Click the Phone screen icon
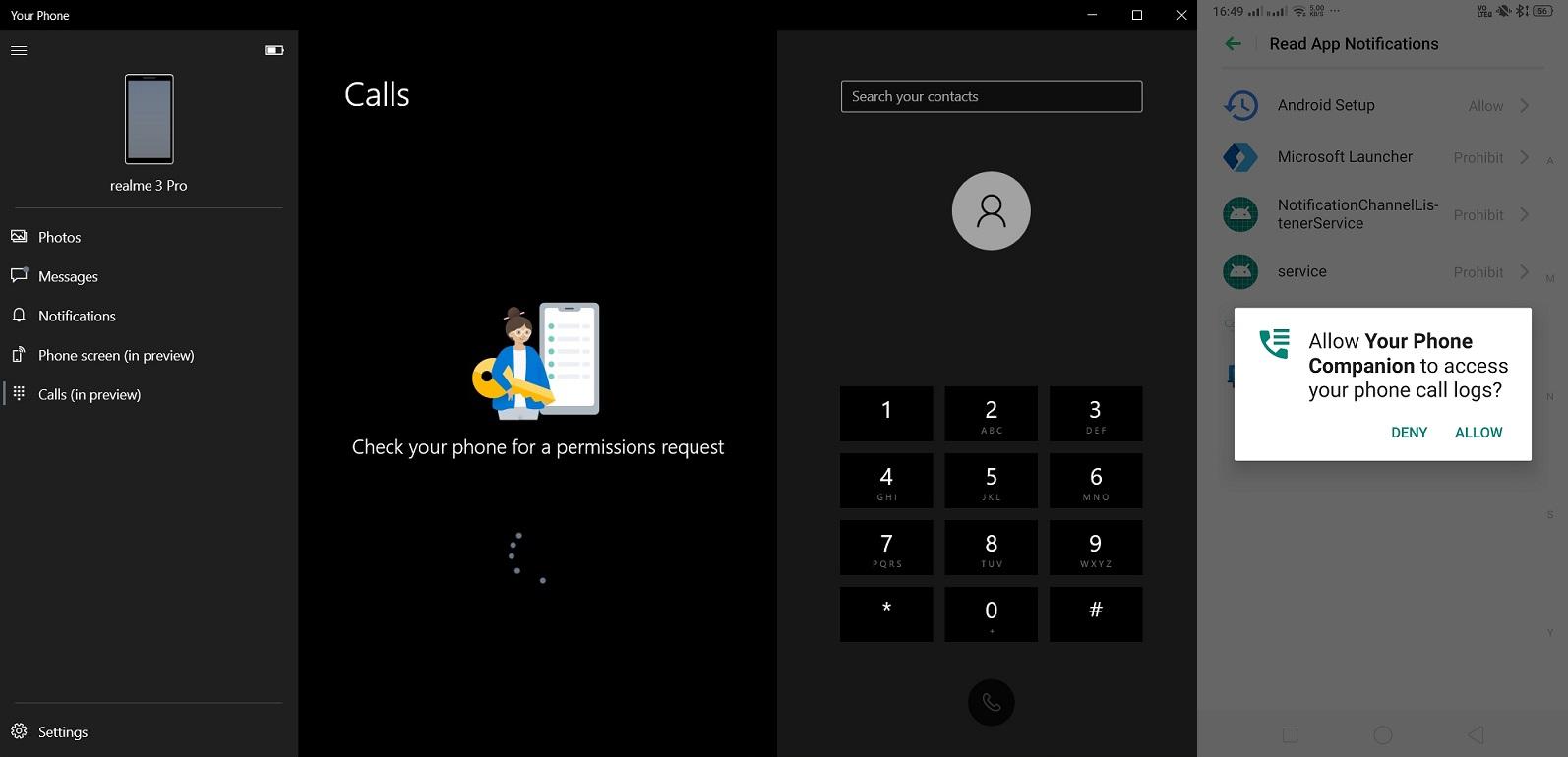 19,354
